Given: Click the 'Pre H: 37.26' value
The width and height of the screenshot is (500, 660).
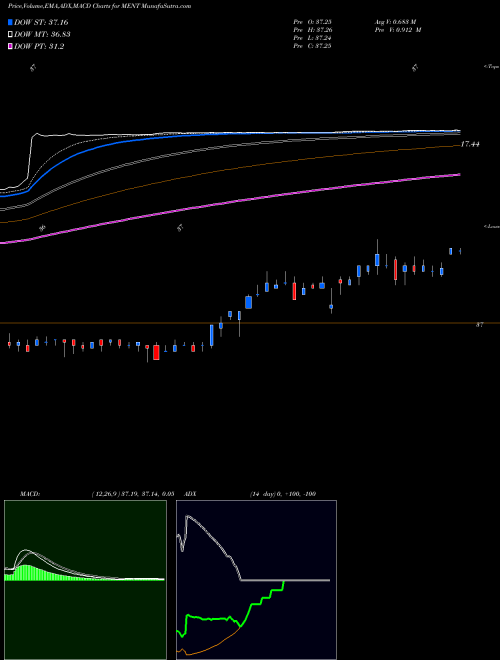Looking at the screenshot, I should (312, 30).
